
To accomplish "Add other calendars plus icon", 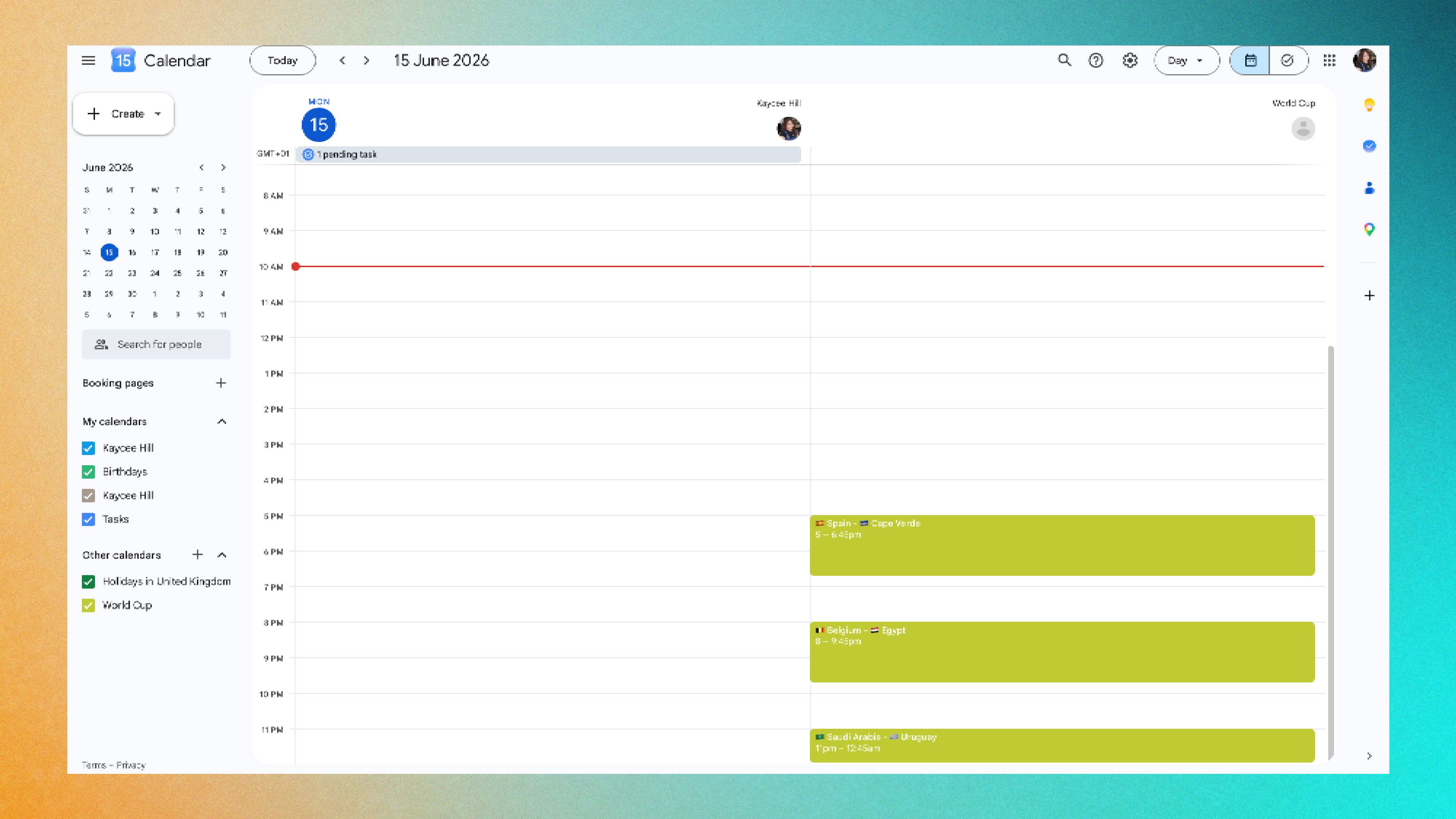I will (197, 554).
